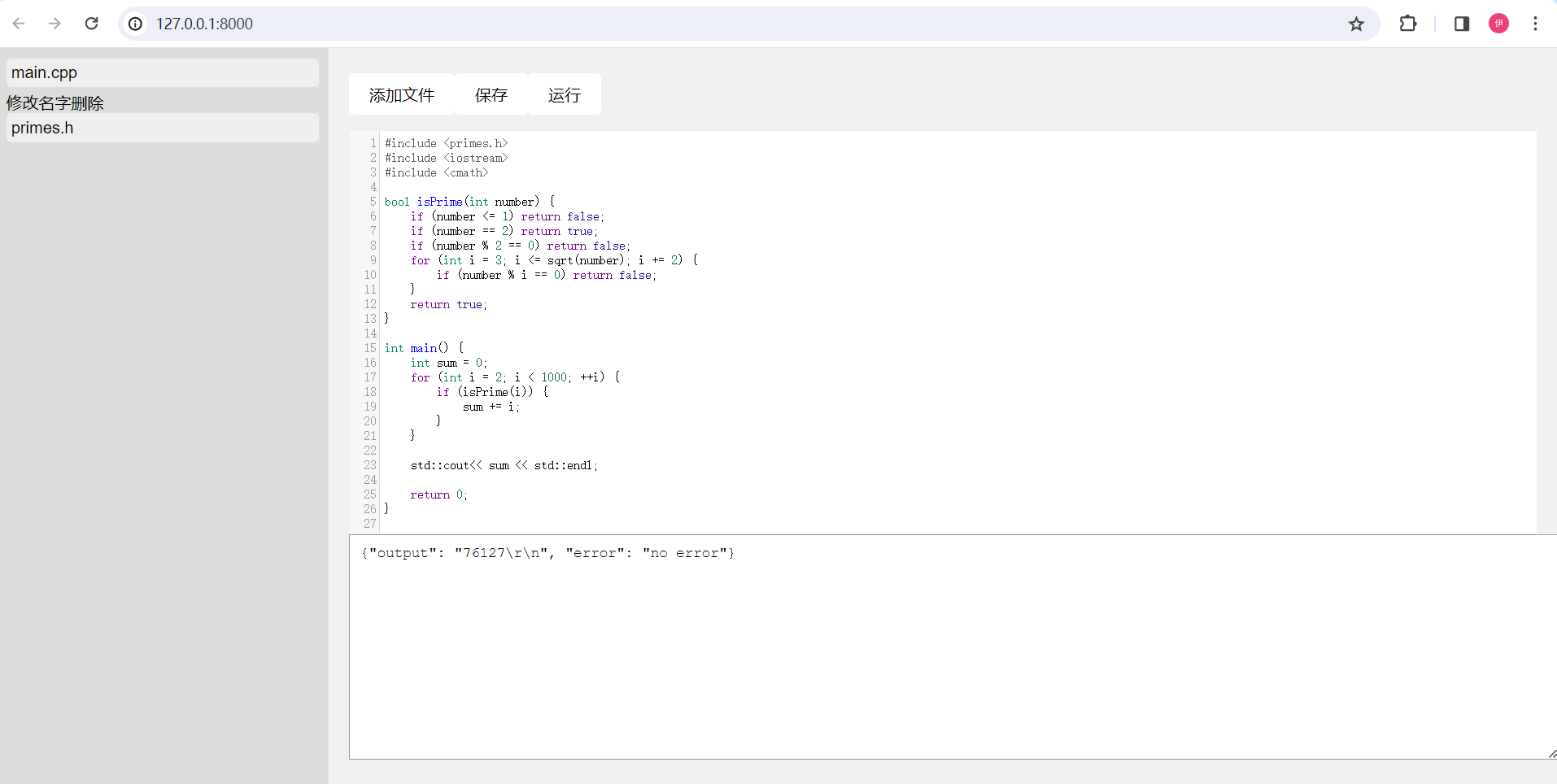Click the 运行 button to run code
The image size is (1557, 784).
point(565,94)
